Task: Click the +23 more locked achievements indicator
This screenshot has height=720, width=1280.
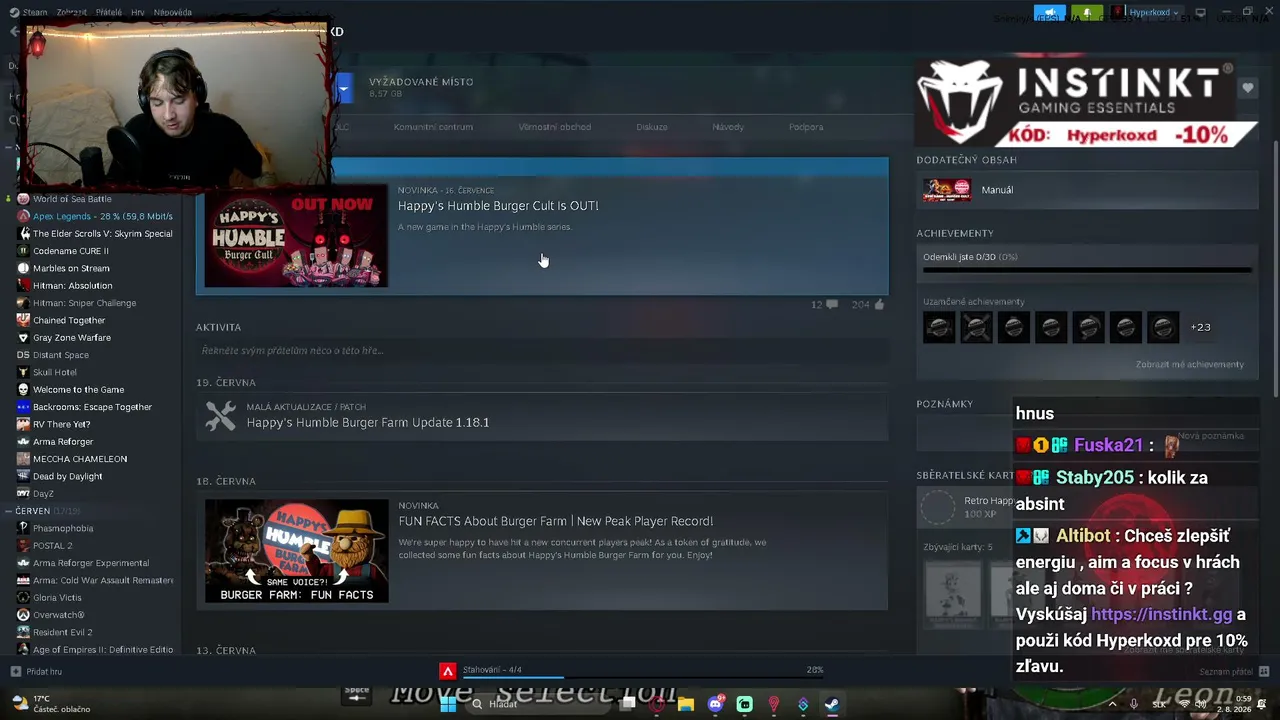Action: coord(1200,327)
